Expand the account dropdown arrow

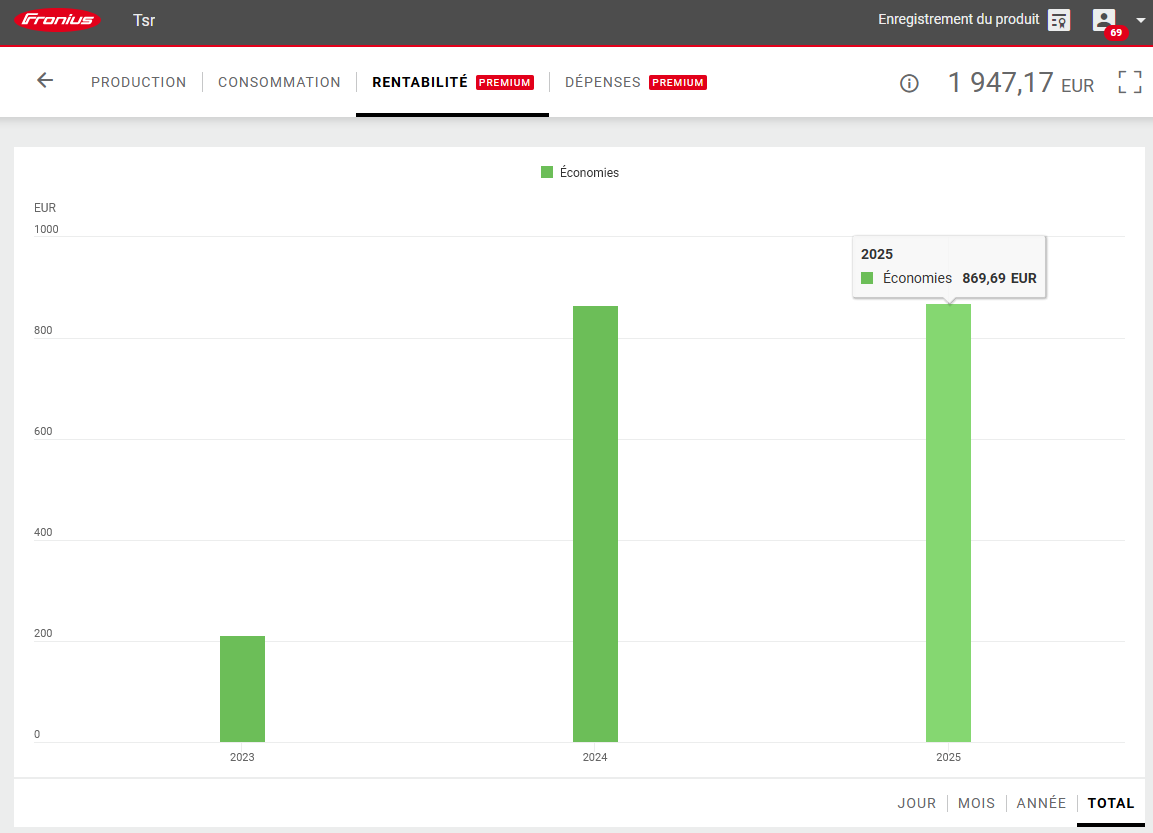tap(1140, 20)
